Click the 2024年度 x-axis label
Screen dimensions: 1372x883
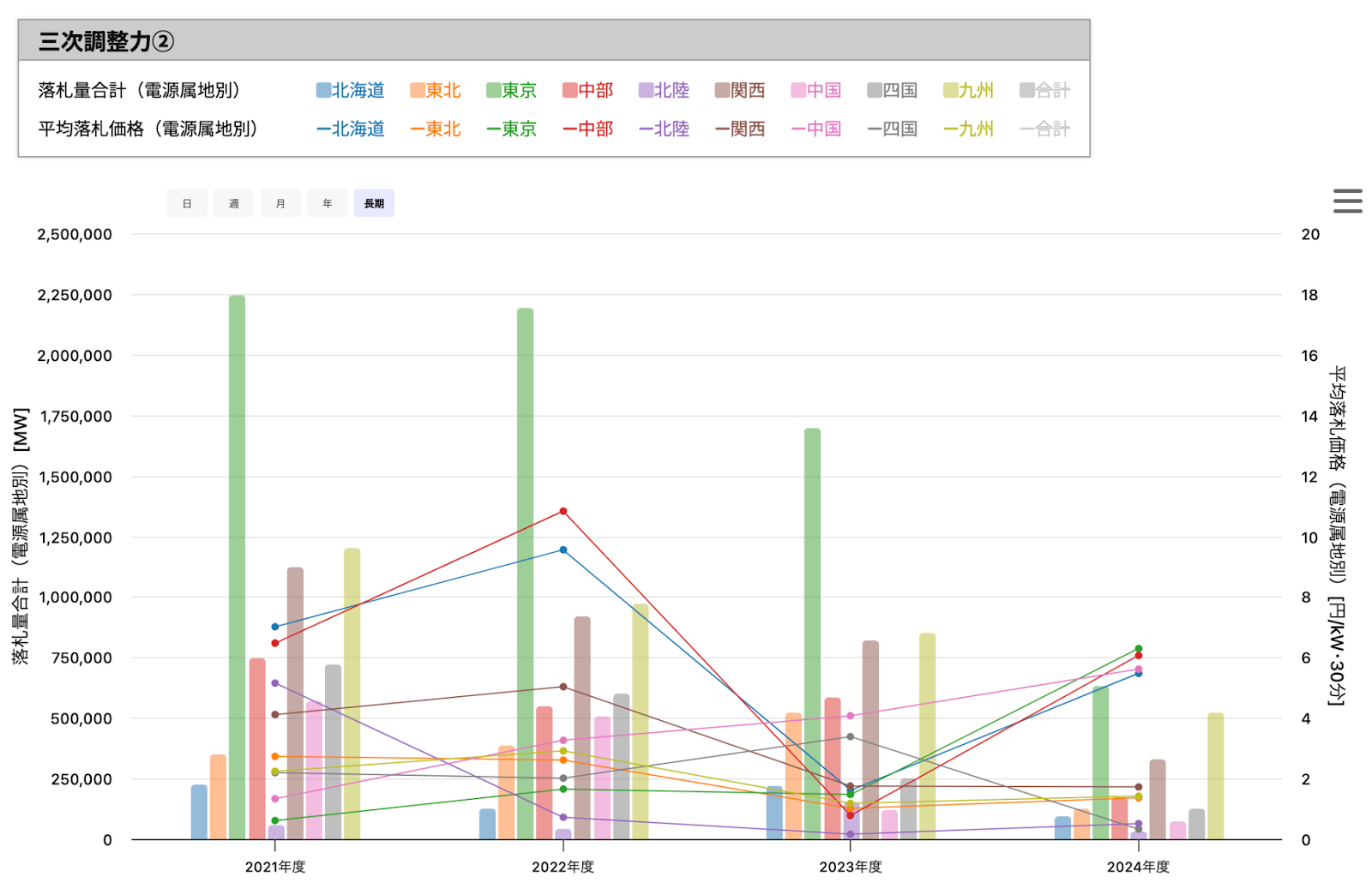click(1138, 867)
